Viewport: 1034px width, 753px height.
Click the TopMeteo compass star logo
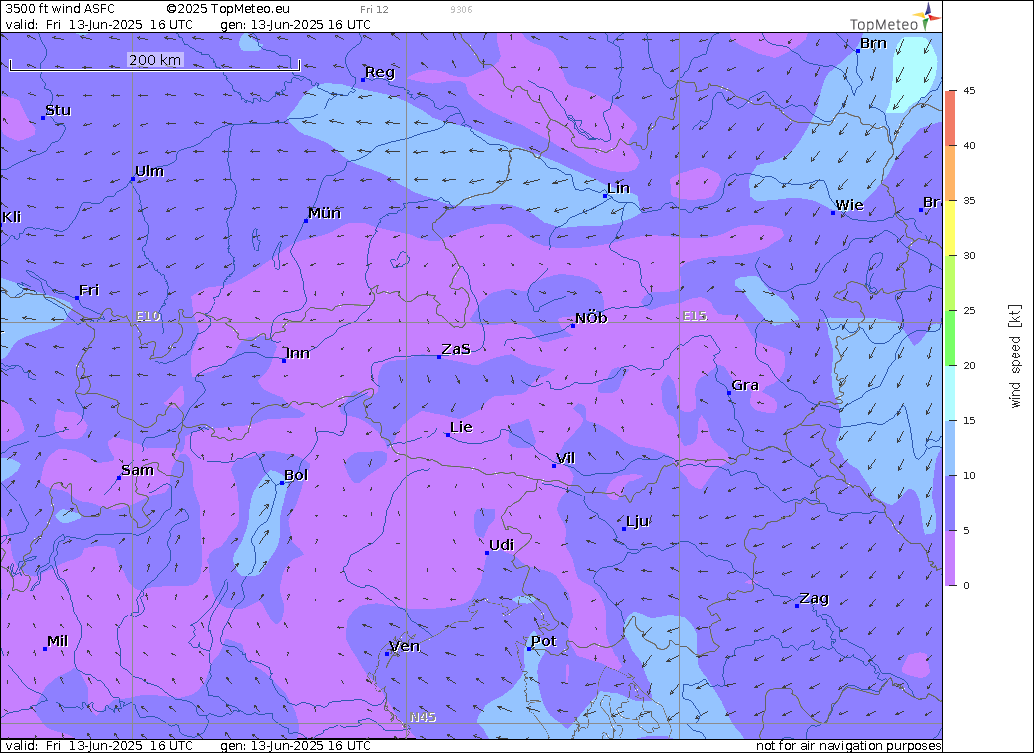(928, 16)
